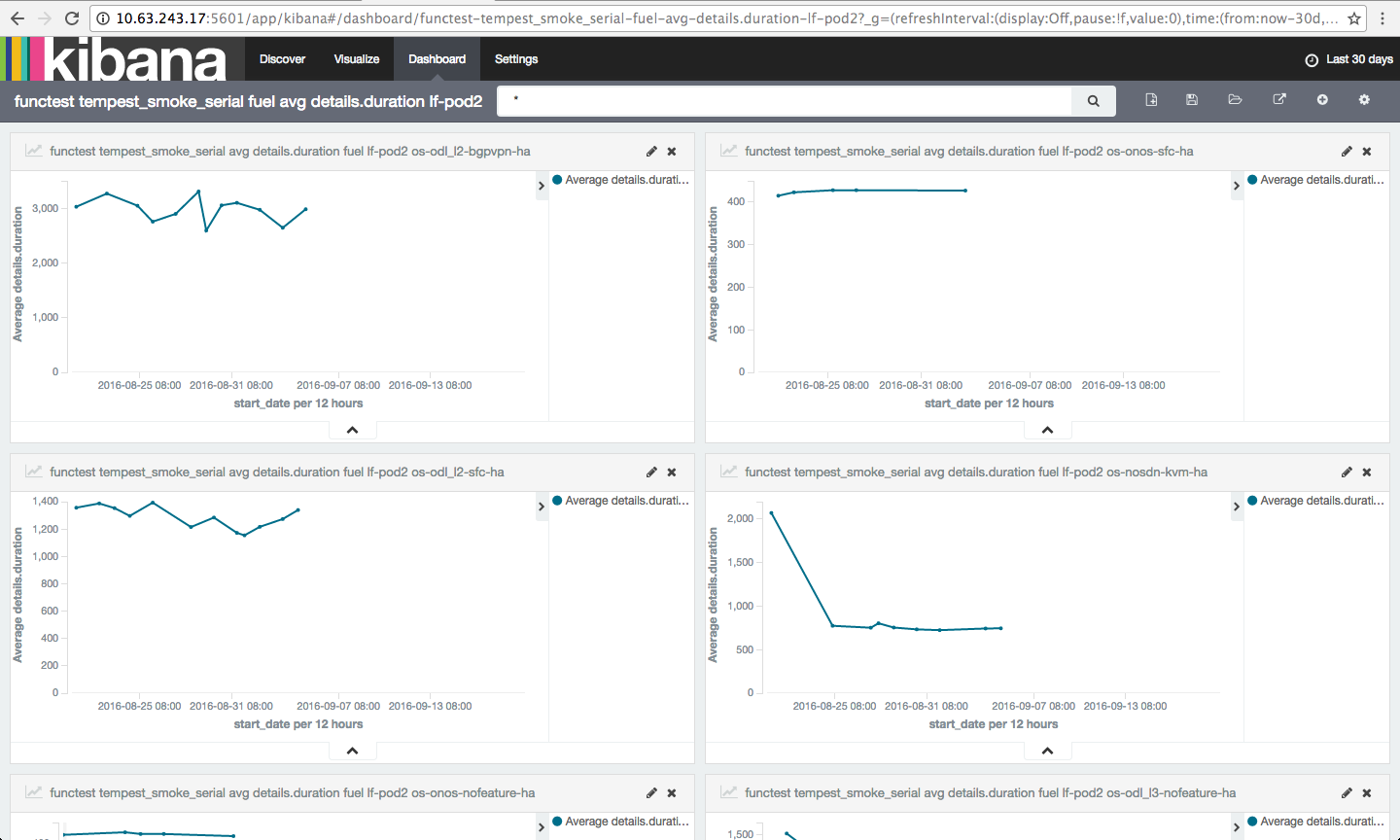Remove the os-onos-sfc-ha panel from dashboard
1400x840 pixels.
pos(1367,152)
